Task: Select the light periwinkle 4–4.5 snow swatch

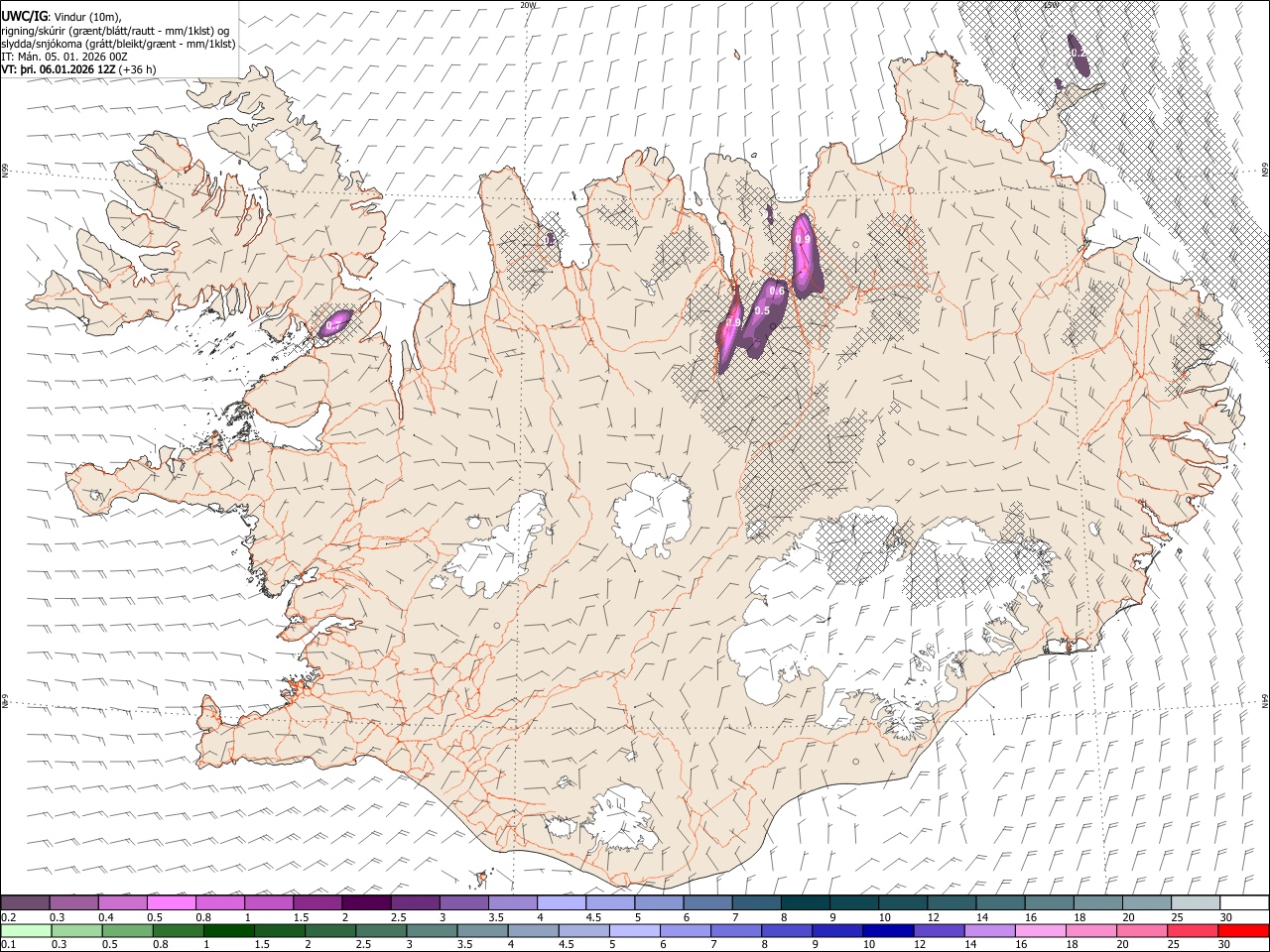Action: click(x=561, y=902)
